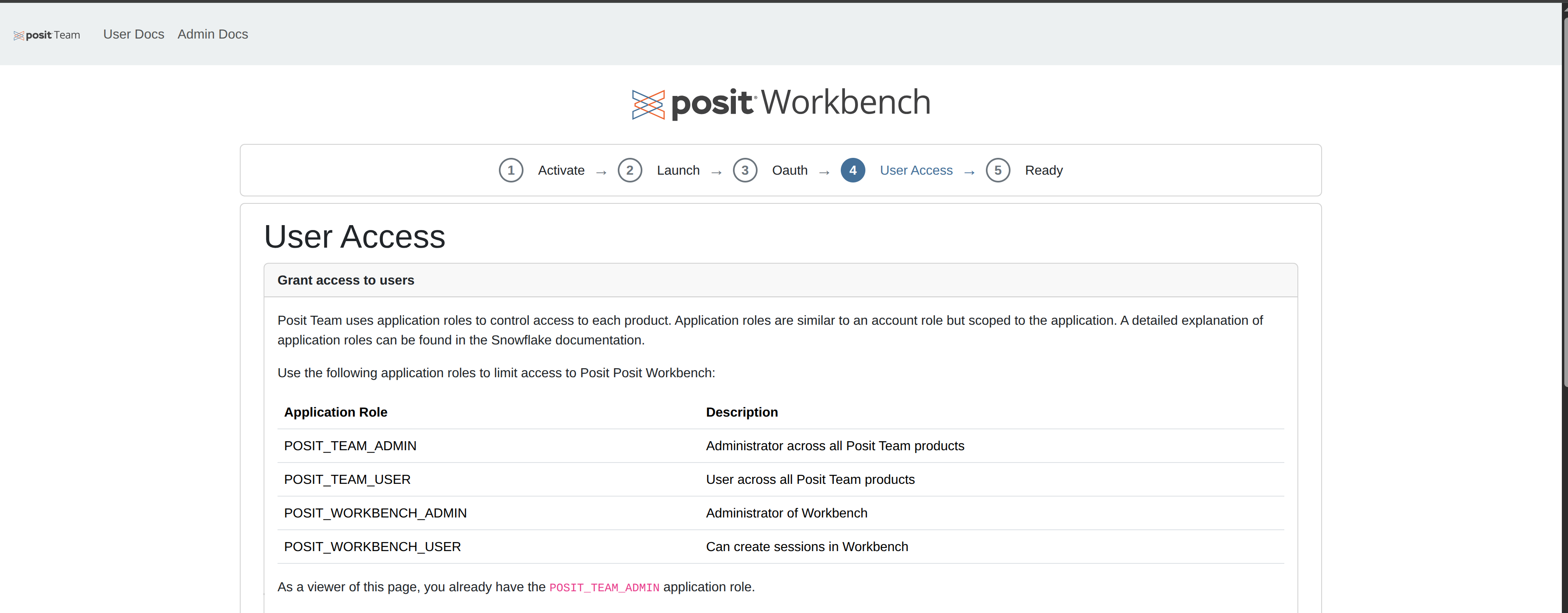Click 'Administrator of Workbench' description
This screenshot has height=613, width=1568.
[x=786, y=513]
